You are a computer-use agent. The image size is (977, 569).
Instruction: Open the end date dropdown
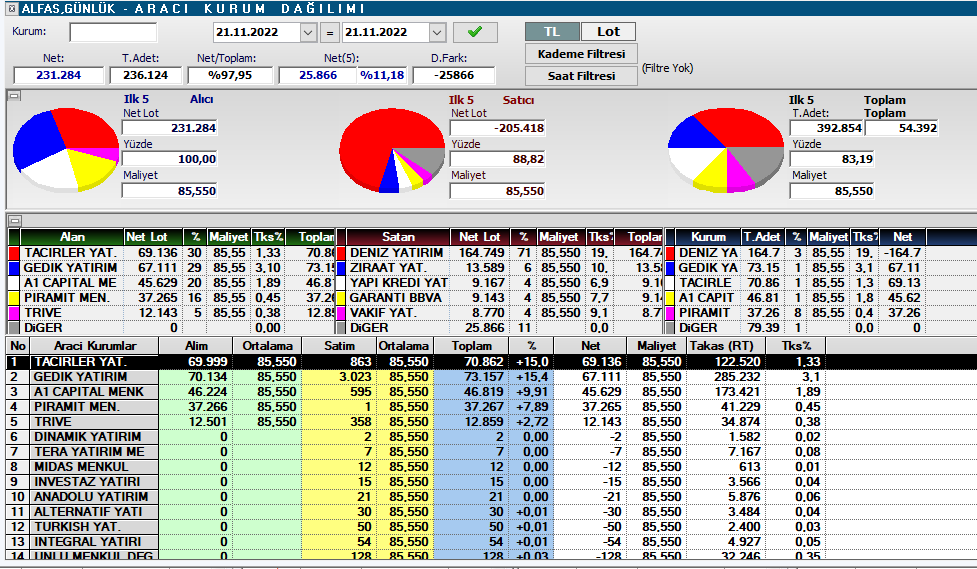pyautogui.click(x=437, y=32)
